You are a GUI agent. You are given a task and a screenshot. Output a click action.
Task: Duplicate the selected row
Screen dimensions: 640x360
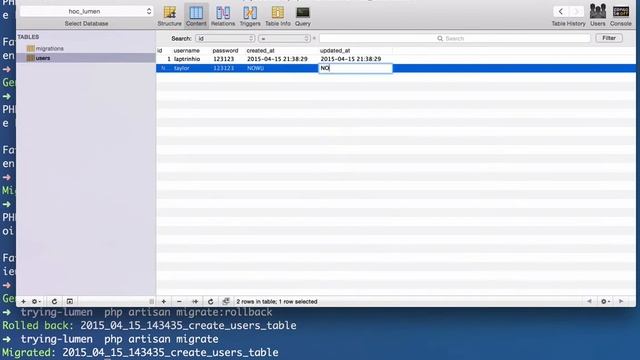[195, 302]
